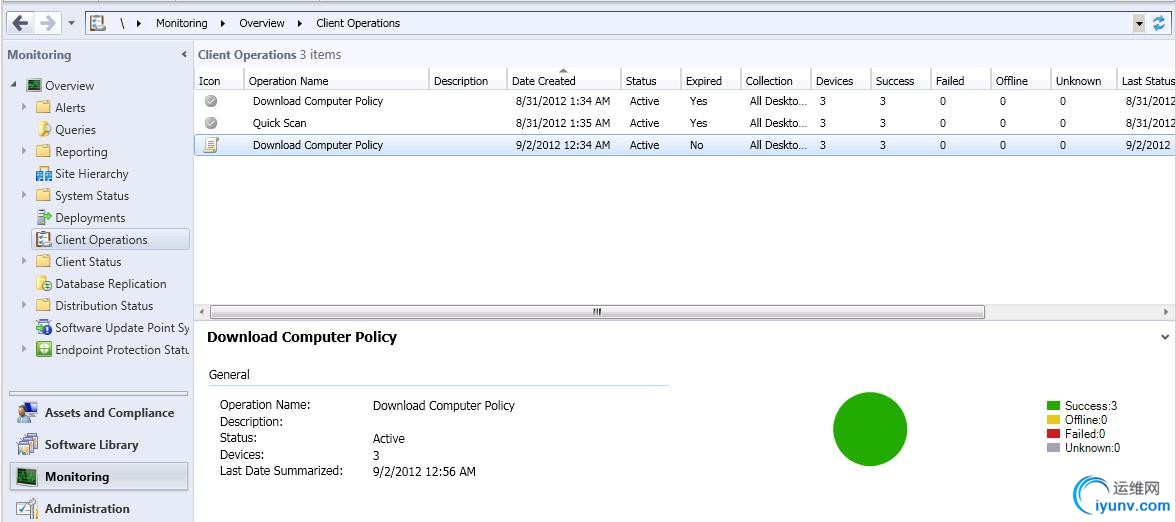Click the Monitoring breadcrumb link
This screenshot has width=1176, height=522.
click(x=182, y=23)
